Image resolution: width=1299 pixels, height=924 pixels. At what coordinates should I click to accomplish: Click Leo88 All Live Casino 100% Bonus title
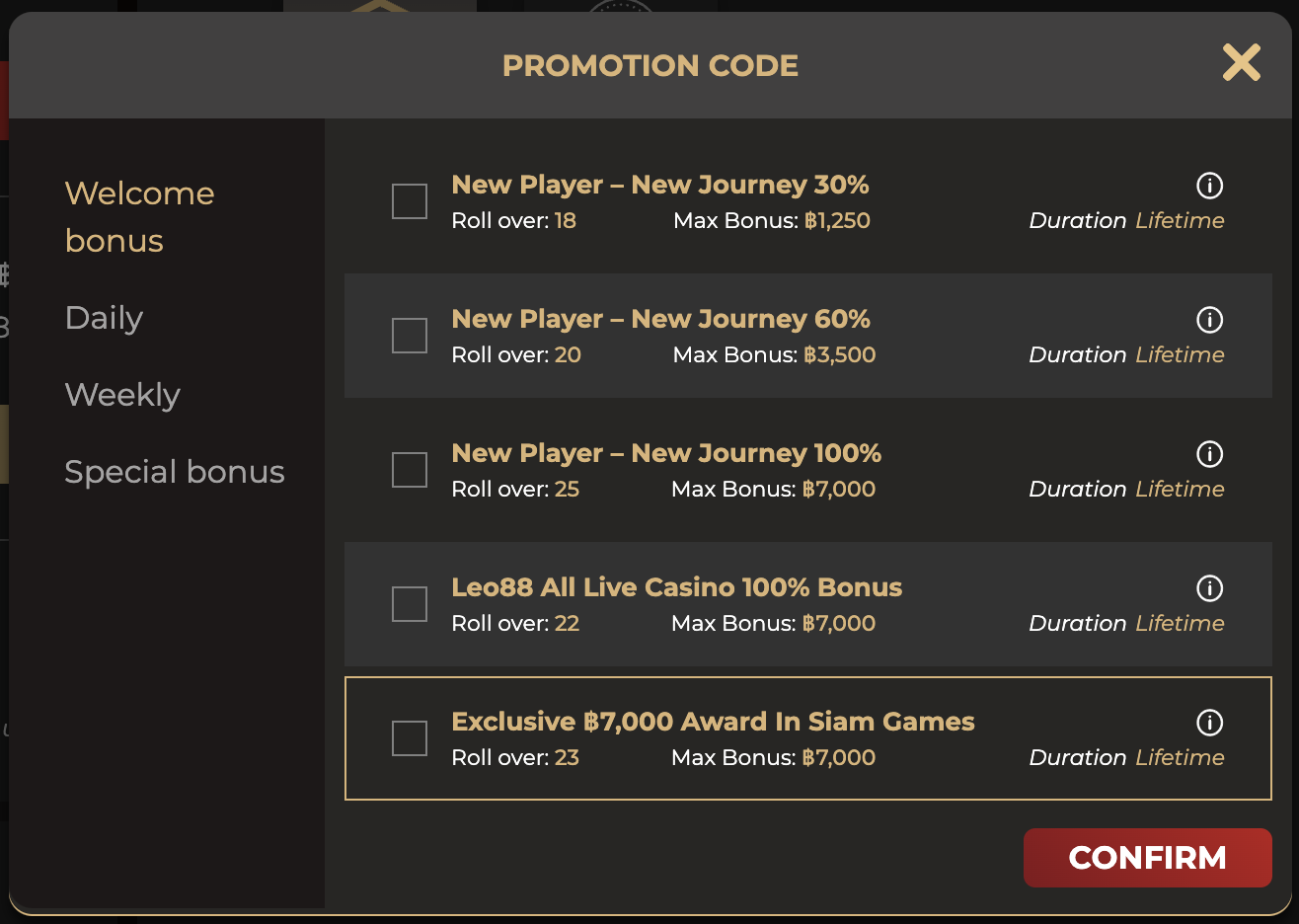pyautogui.click(x=676, y=587)
